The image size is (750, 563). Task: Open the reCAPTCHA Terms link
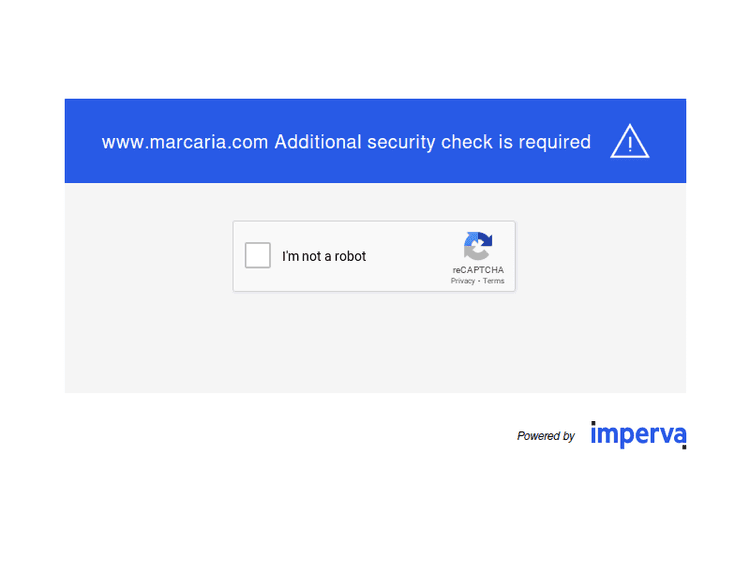coord(494,281)
